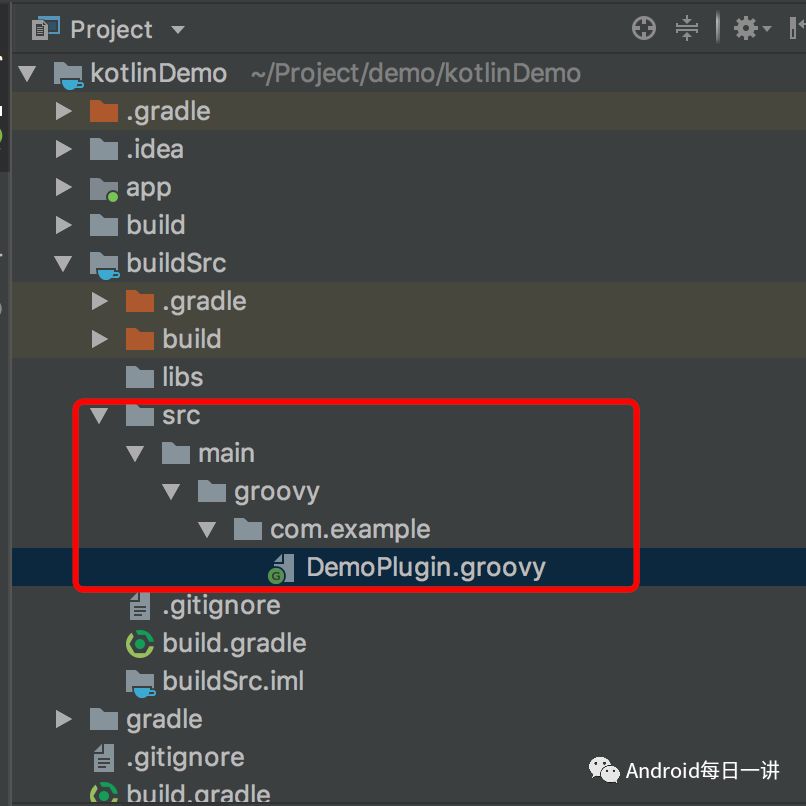This screenshot has height=806, width=806.
Task: Select the com.example package name
Action: [350, 530]
